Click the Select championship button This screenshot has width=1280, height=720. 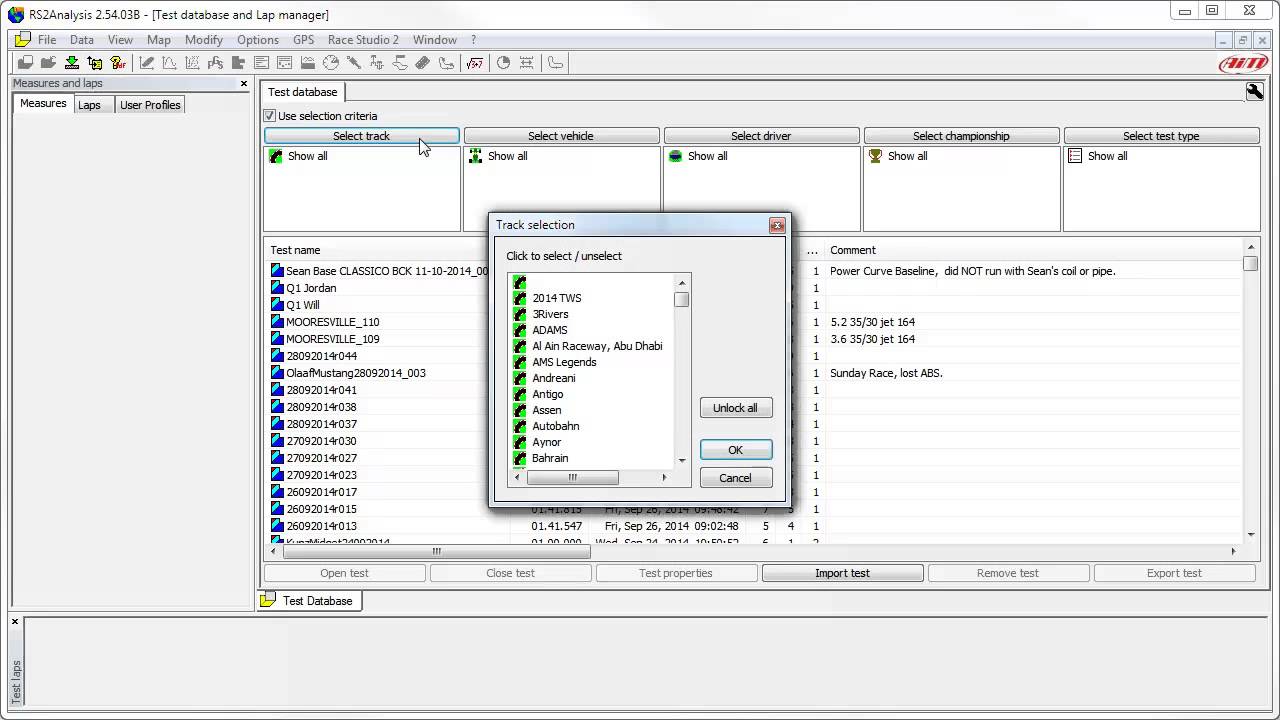[961, 136]
